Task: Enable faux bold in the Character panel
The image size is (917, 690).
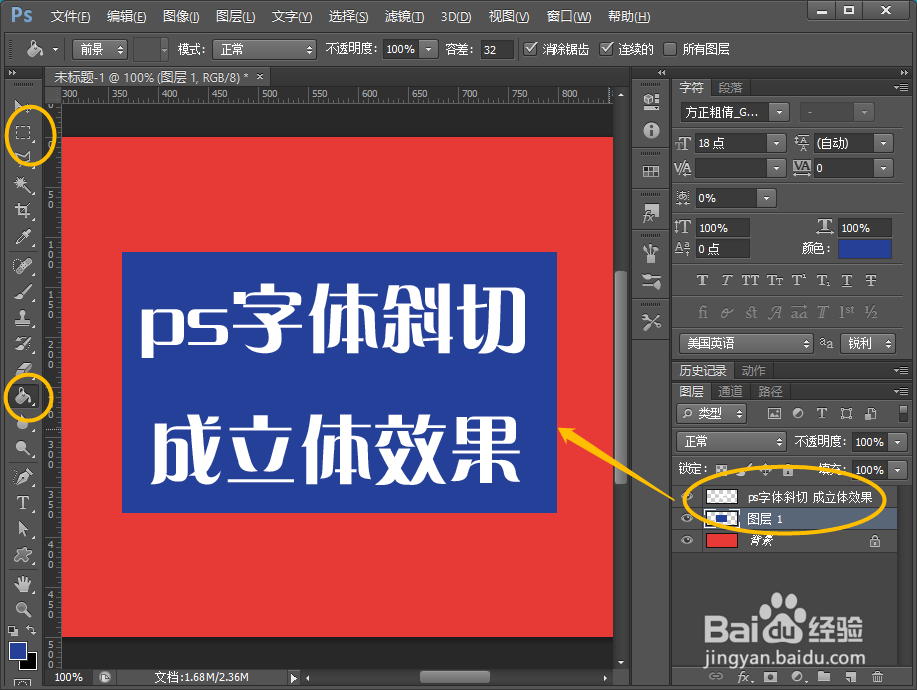Action: (x=703, y=281)
